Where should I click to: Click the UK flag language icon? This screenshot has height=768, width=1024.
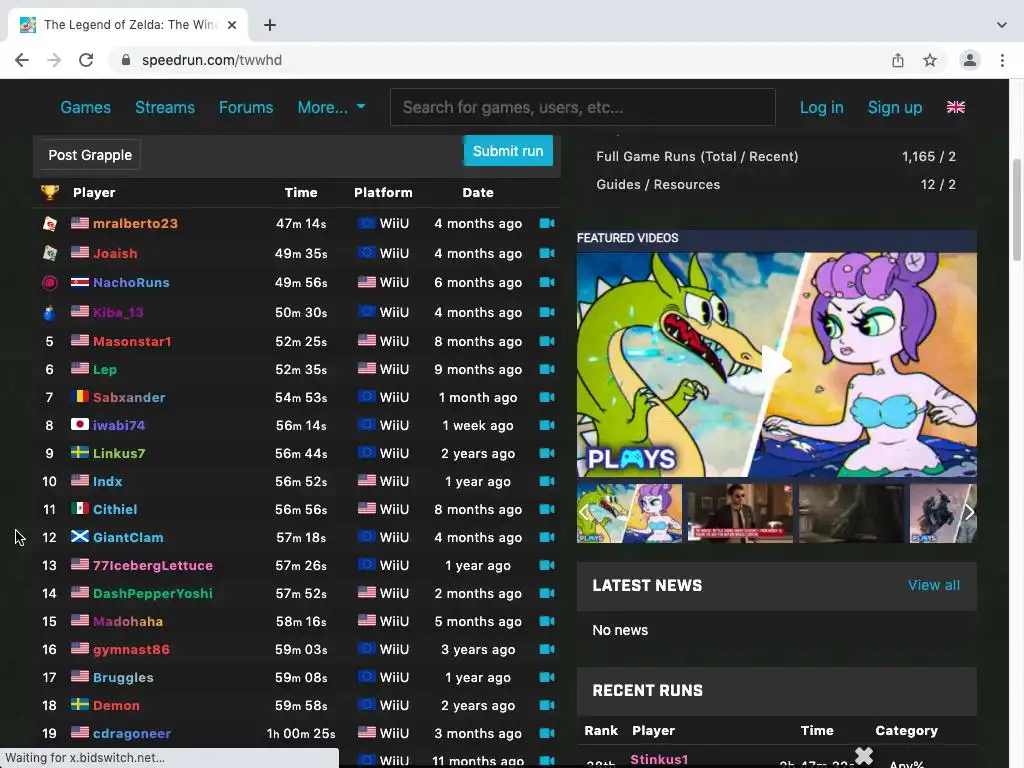pyautogui.click(x=955, y=107)
